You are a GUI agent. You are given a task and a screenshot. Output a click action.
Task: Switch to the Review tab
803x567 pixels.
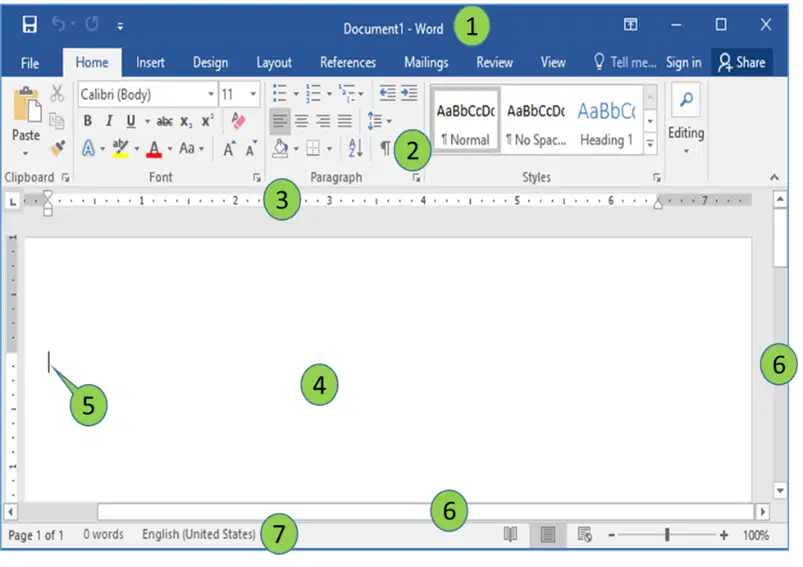tap(494, 62)
